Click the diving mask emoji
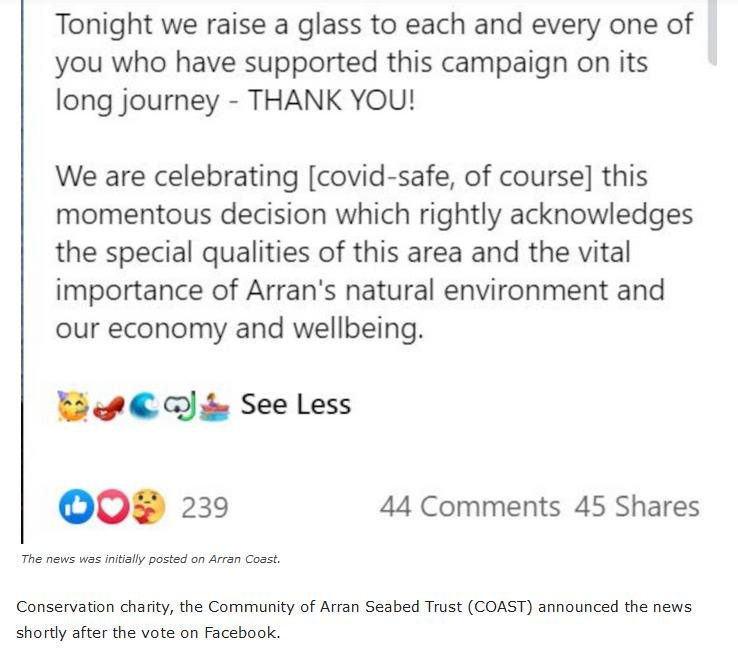The image size is (738, 659). (180, 405)
